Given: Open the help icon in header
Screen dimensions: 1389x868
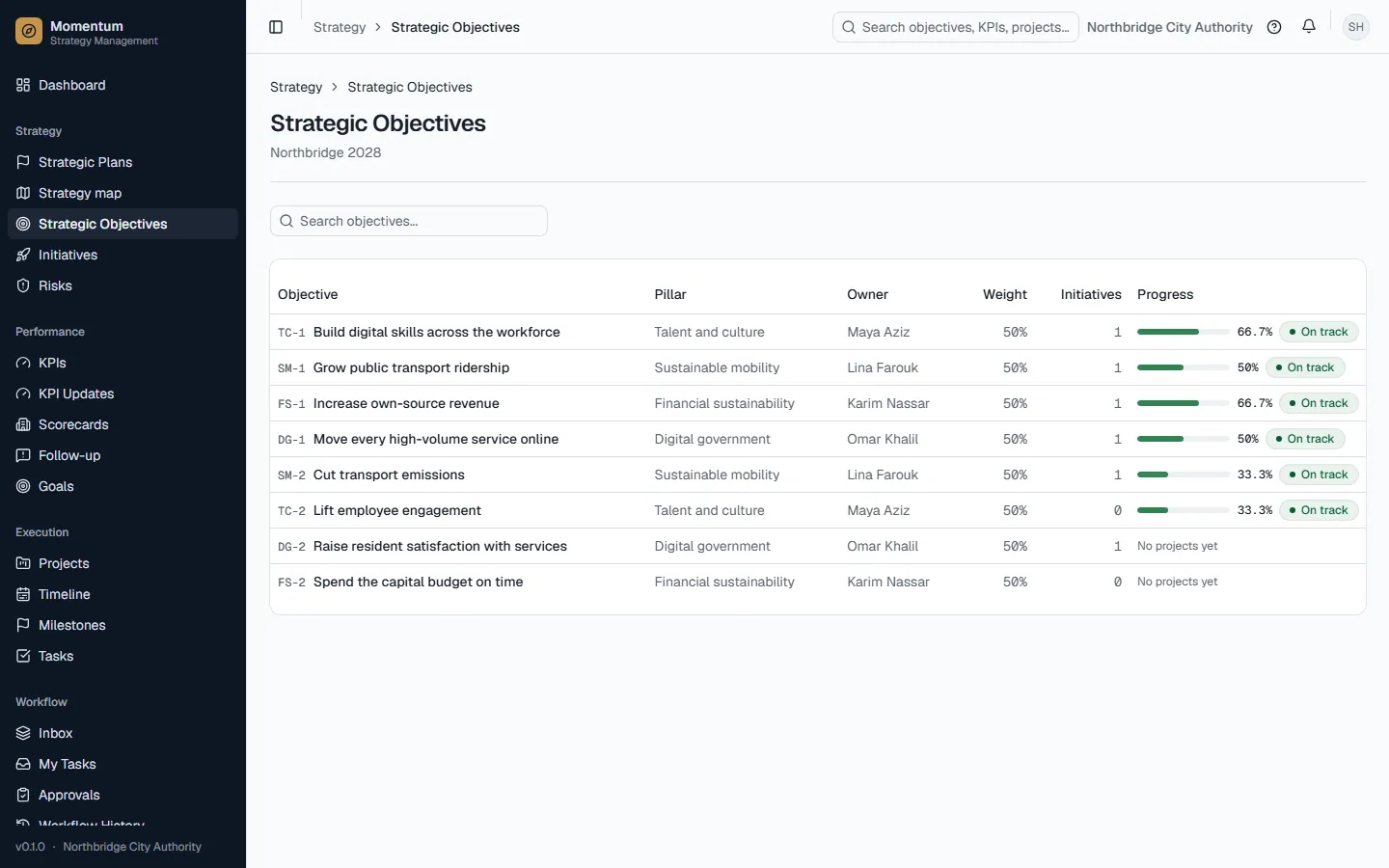Looking at the screenshot, I should [1274, 27].
